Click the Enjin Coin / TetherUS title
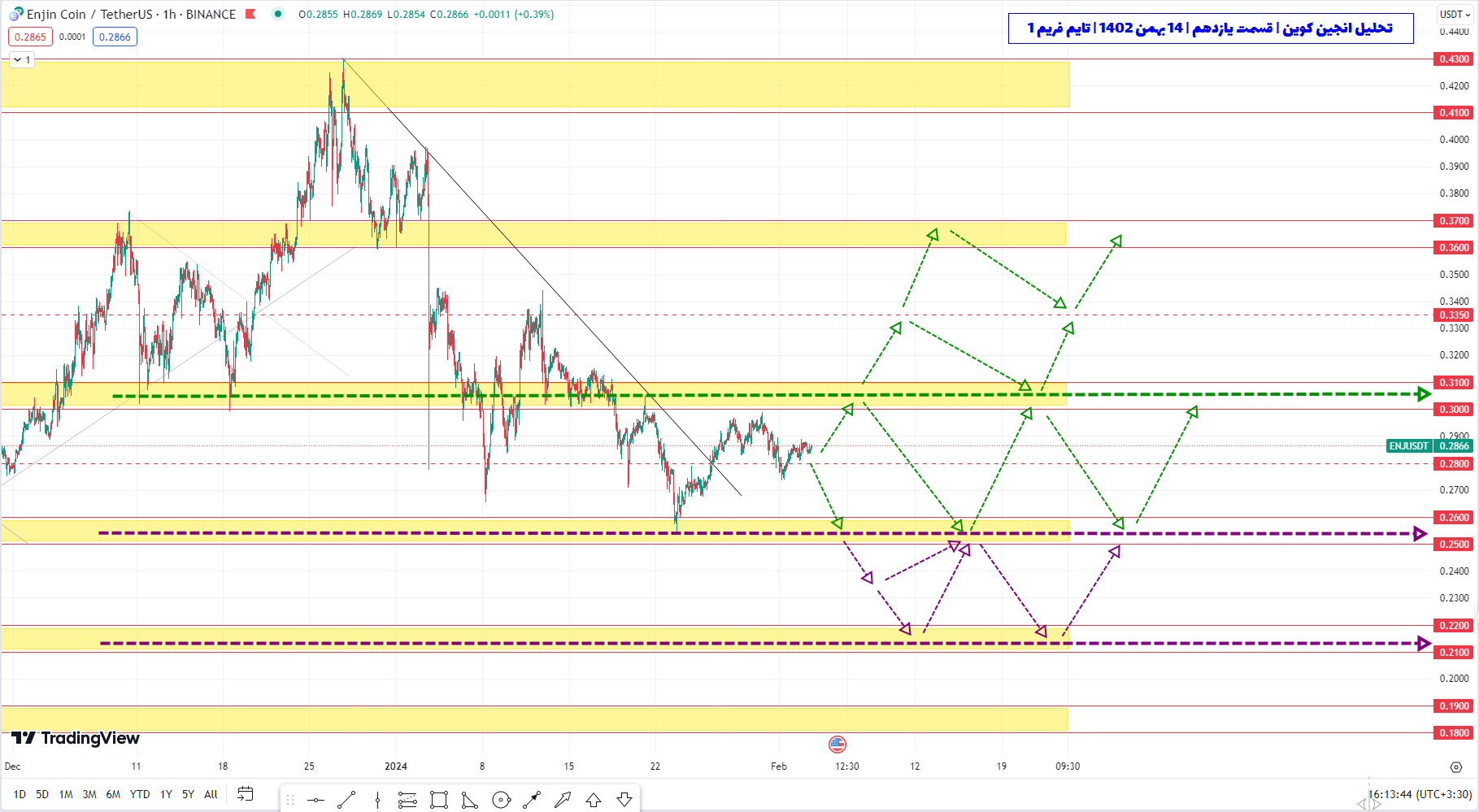Viewport: 1479px width, 812px height. [x=131, y=14]
